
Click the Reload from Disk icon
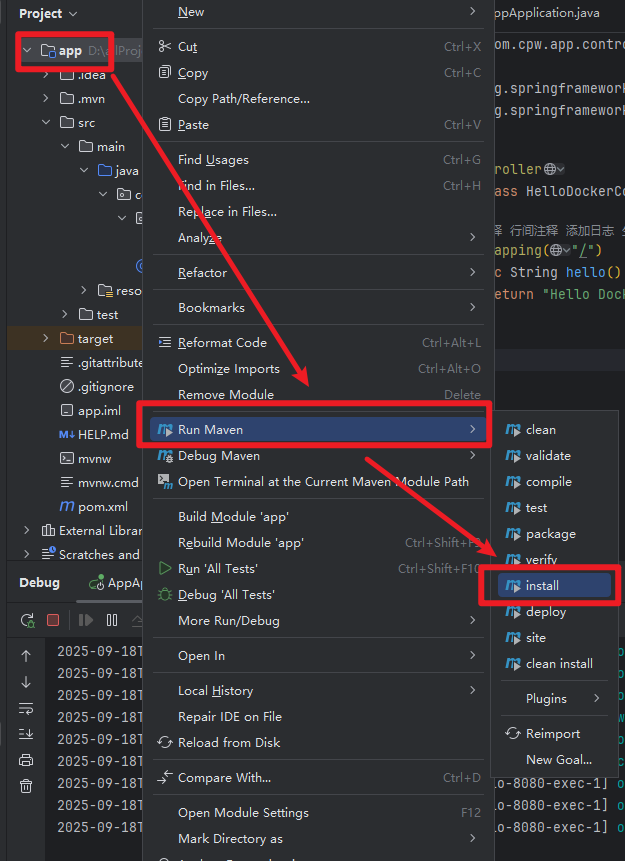(x=165, y=742)
